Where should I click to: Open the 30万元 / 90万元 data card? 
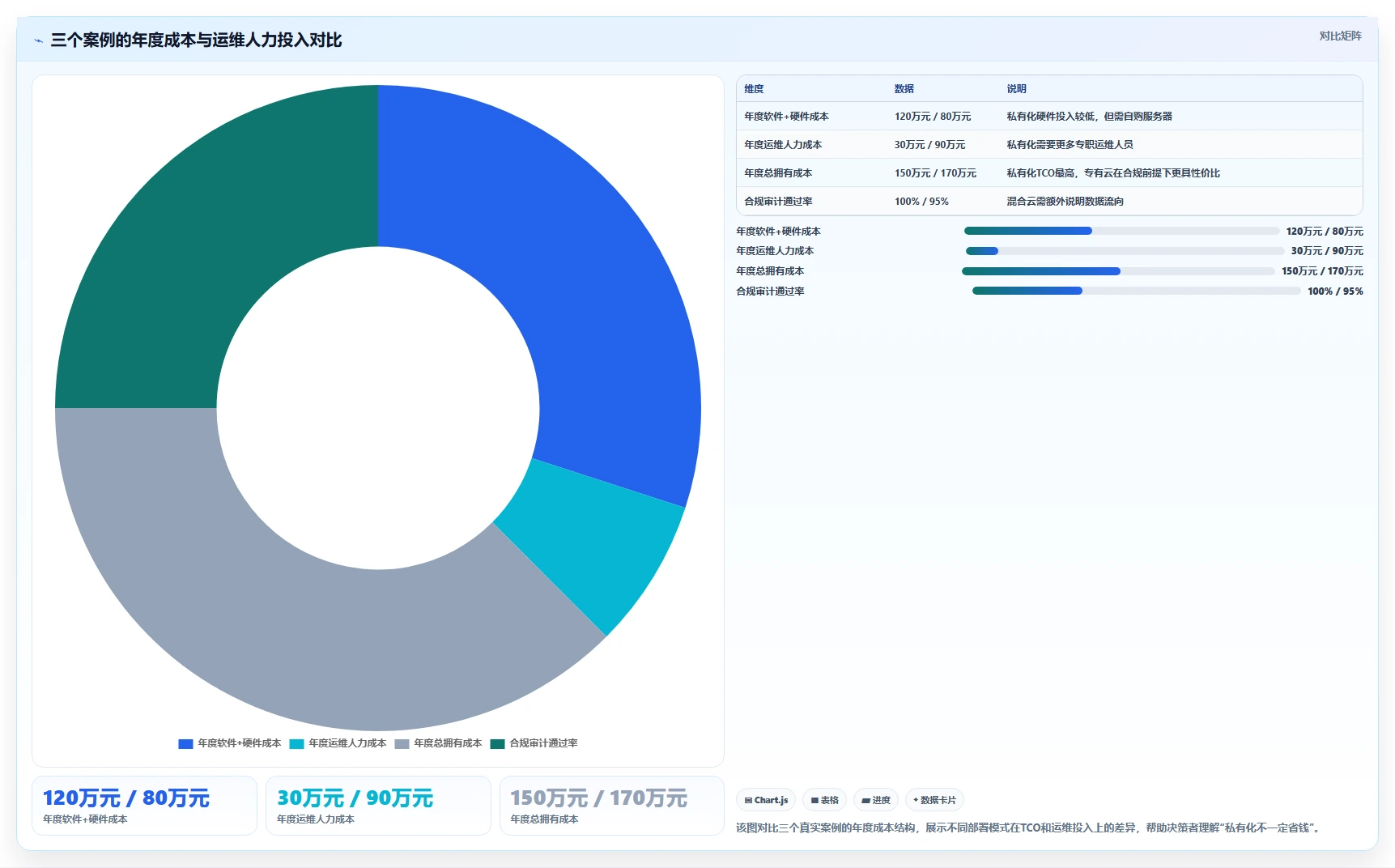[378, 806]
